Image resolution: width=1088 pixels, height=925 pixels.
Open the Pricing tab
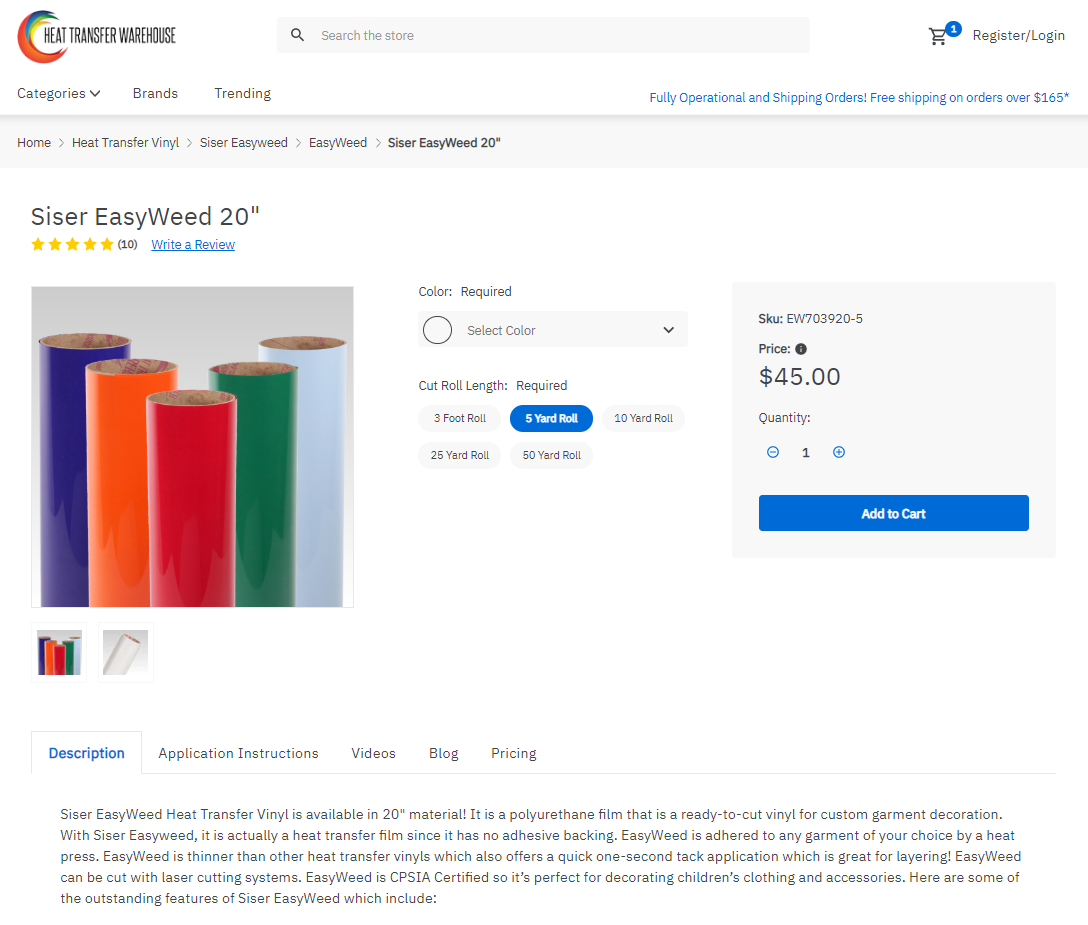(x=513, y=753)
